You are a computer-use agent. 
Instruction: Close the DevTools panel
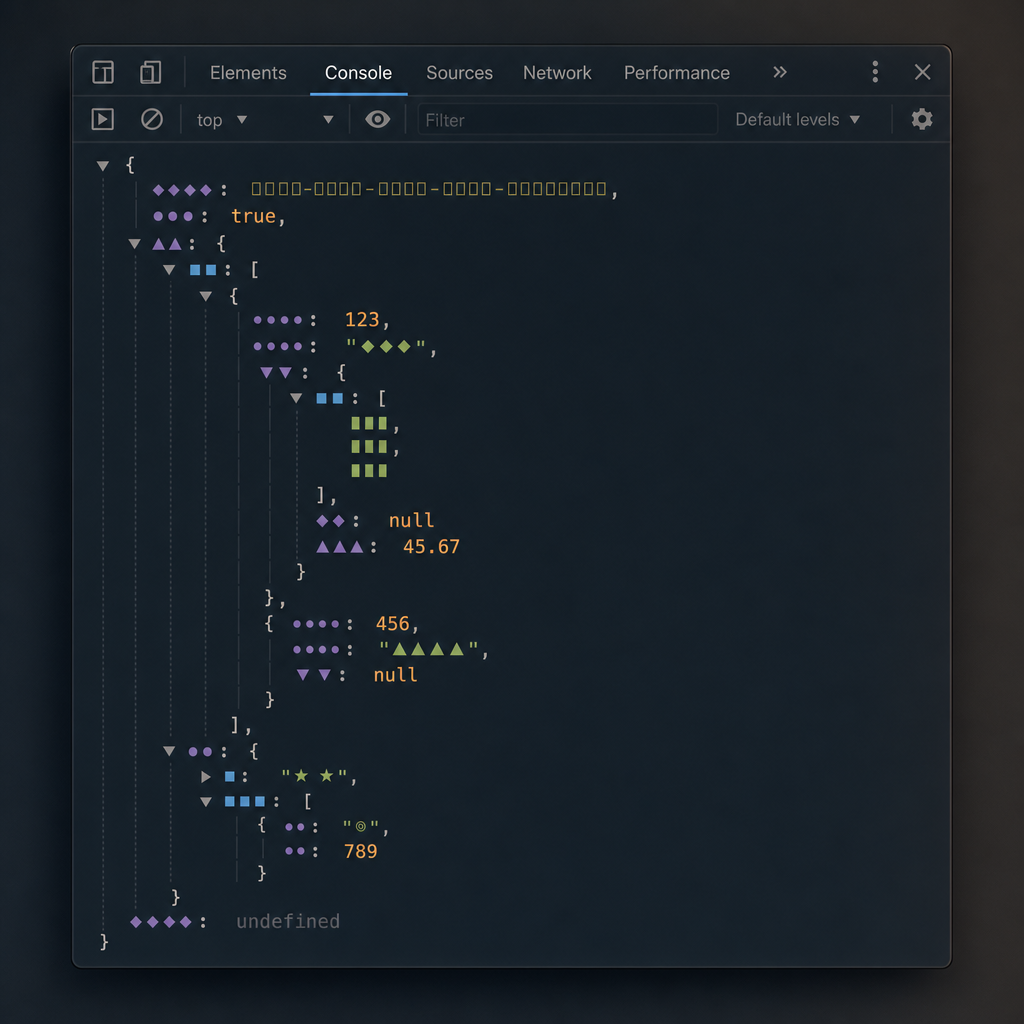(922, 72)
